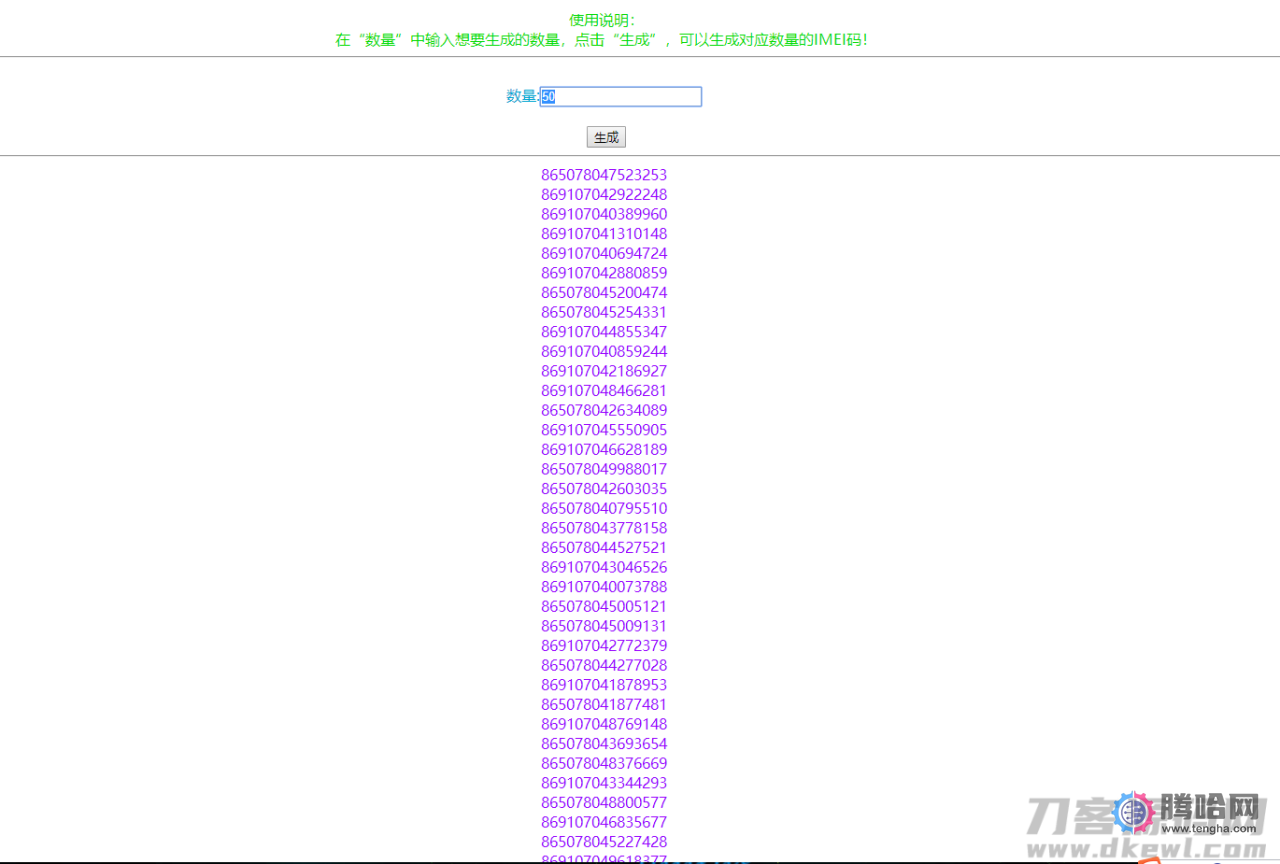Select IMEI code 865078045009131
Image resolution: width=1280 pixels, height=864 pixels.
604,626
